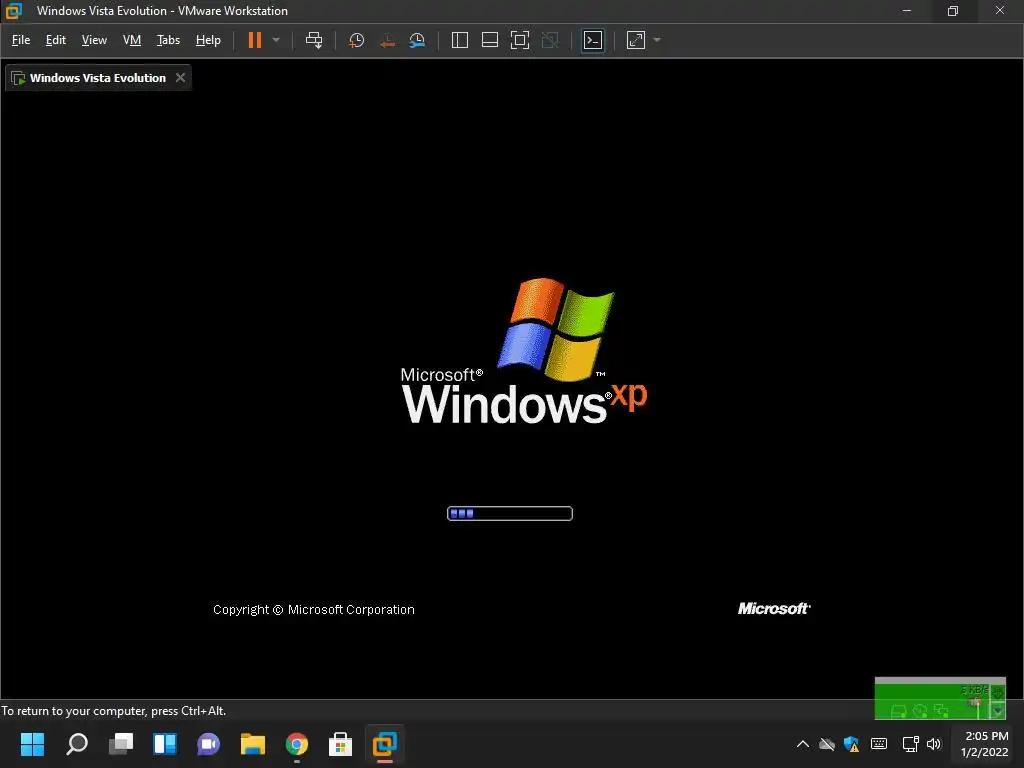Viewport: 1024px width, 768px height.
Task: Open taskbar Search
Action: coord(77,744)
